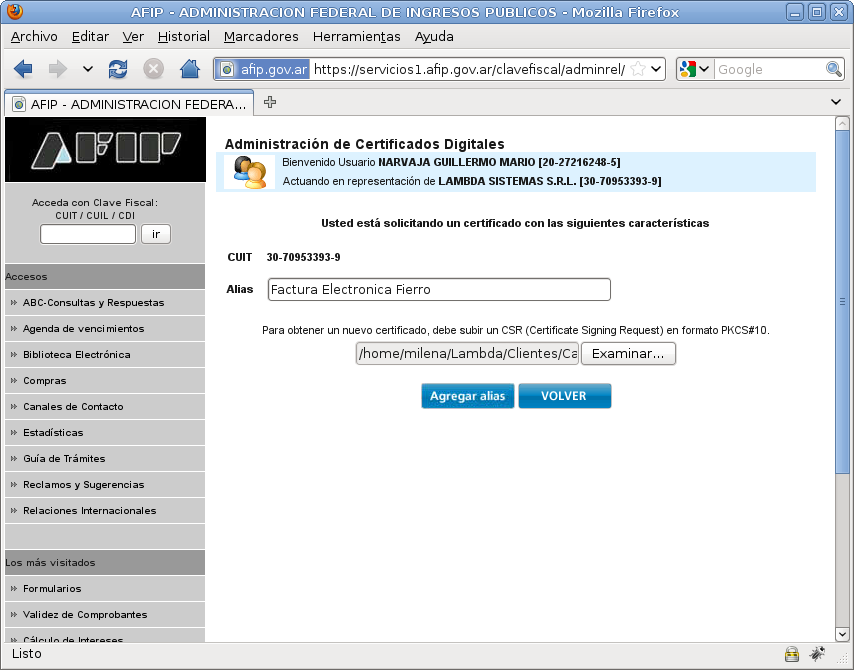Minimize the Firefox window
This screenshot has width=854, height=670.
pos(795,12)
